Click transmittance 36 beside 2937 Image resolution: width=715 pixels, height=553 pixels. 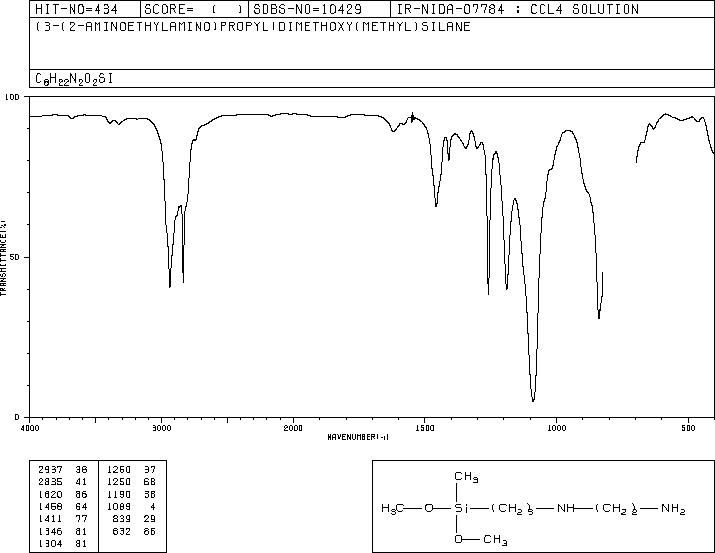[81, 470]
